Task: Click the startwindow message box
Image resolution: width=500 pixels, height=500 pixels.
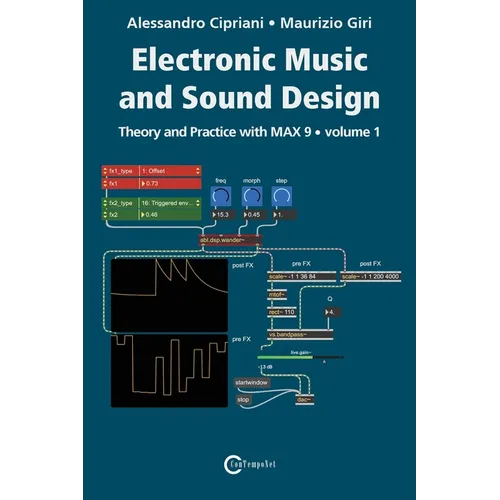Action: point(252,383)
